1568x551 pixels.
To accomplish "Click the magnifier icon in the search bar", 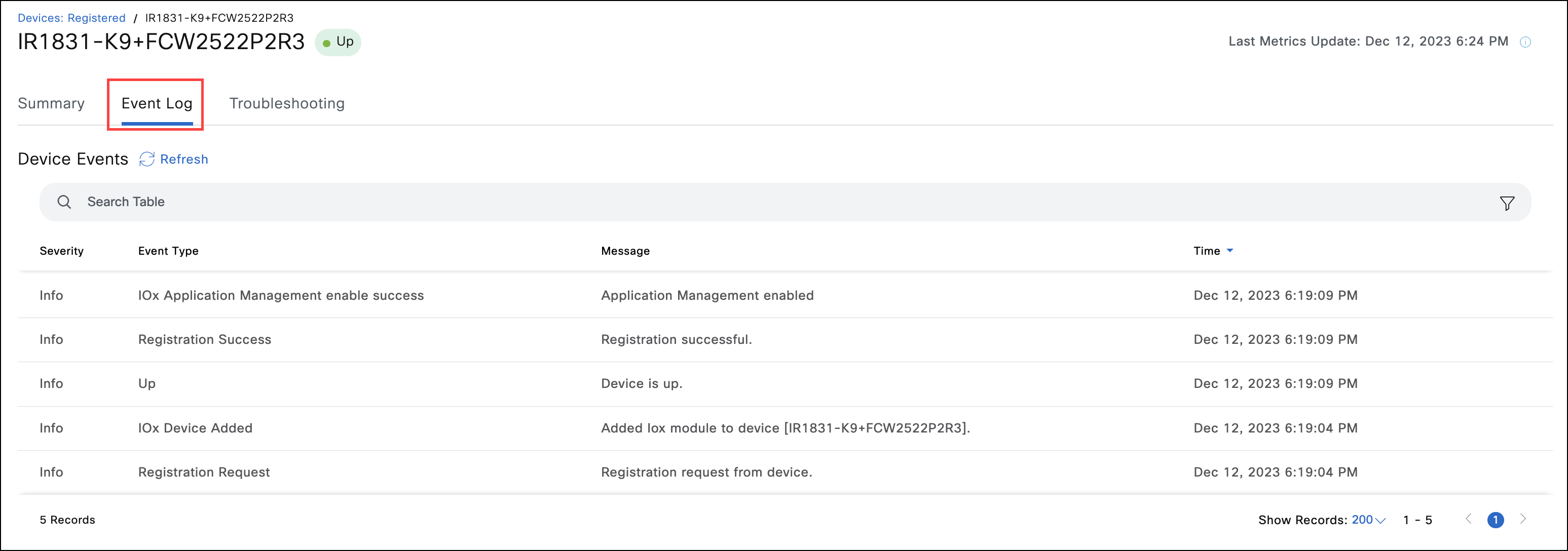I will [64, 202].
